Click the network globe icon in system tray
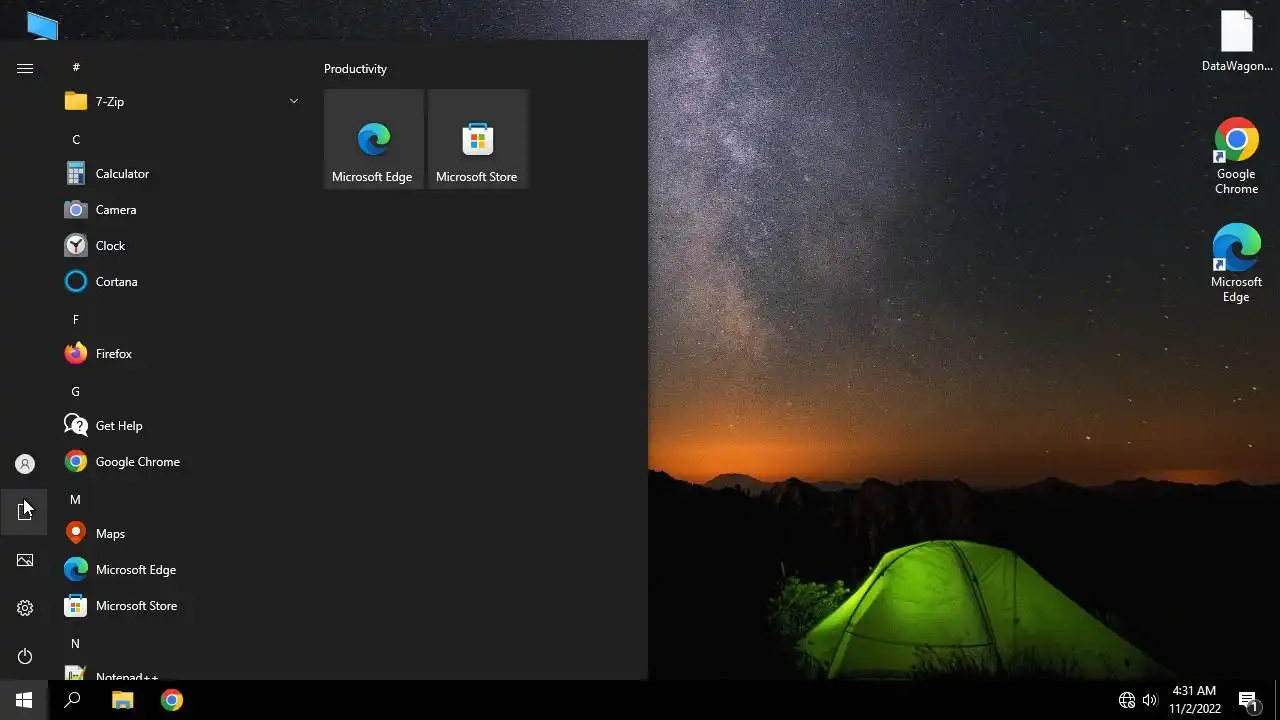The image size is (1280, 720). click(1127, 700)
